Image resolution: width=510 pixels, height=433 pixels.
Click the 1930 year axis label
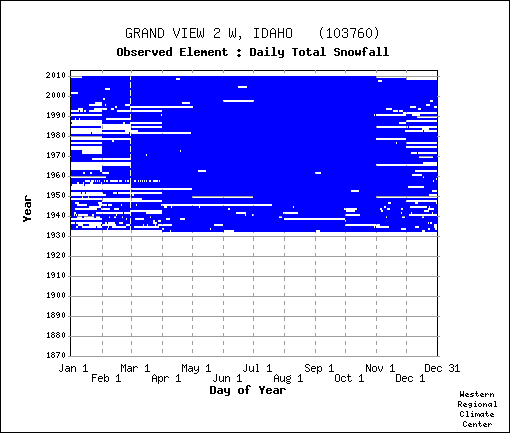pos(56,236)
